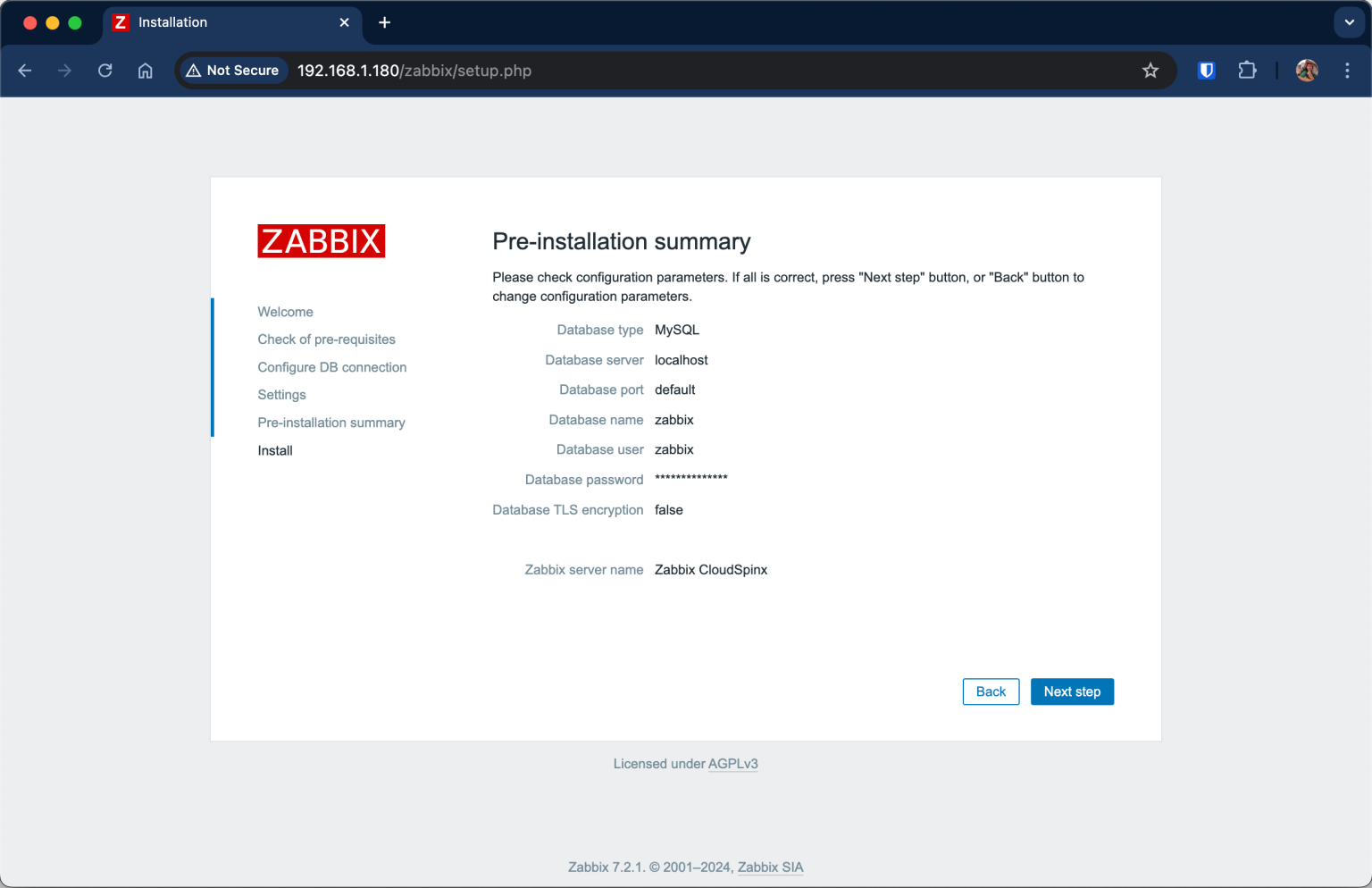This screenshot has width=1372, height=888.
Task: Click the Zabbix logo
Action: pos(321,240)
